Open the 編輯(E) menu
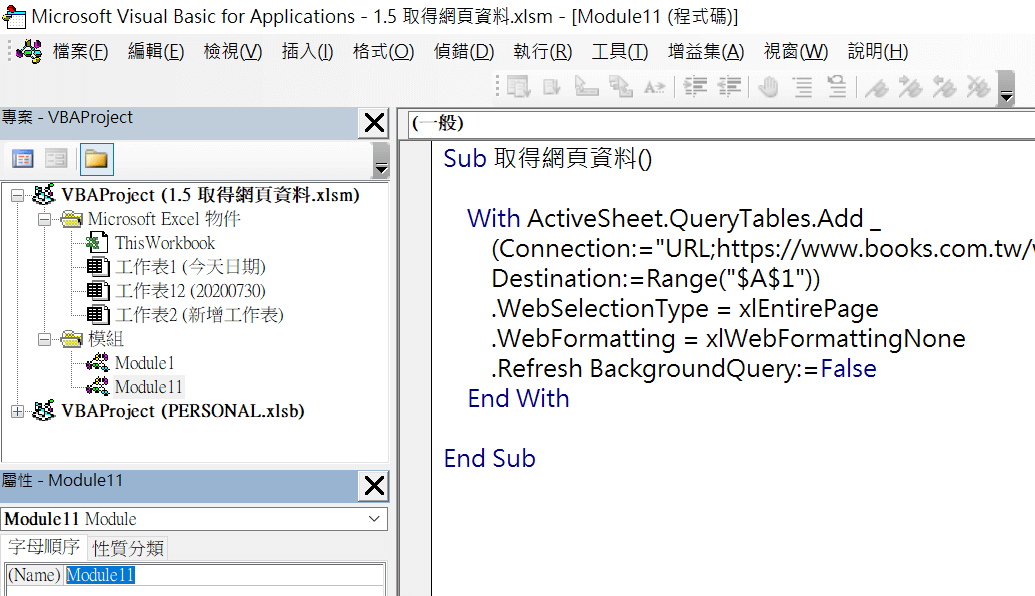 156,51
